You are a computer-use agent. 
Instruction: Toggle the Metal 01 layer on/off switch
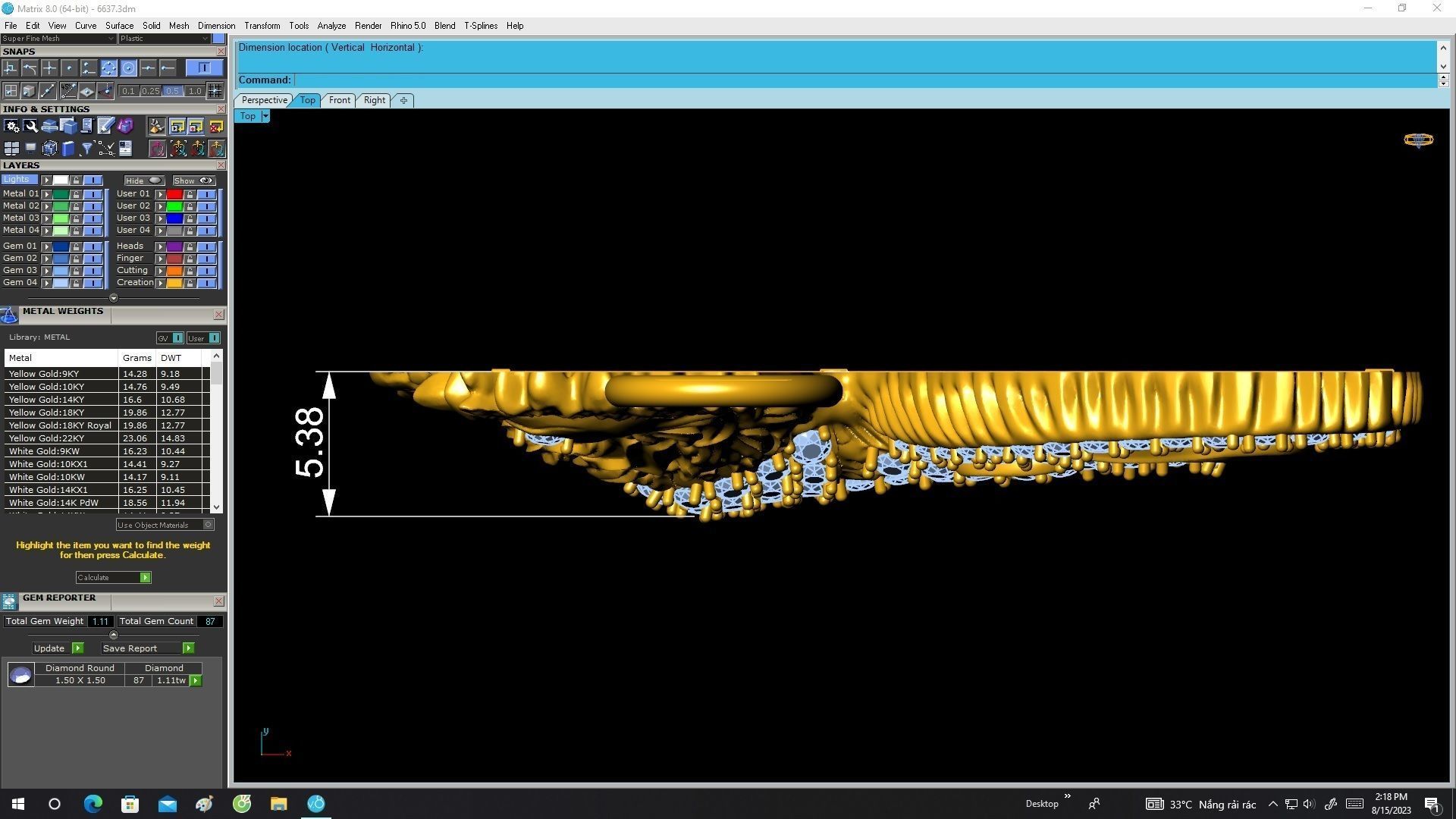pos(93,194)
